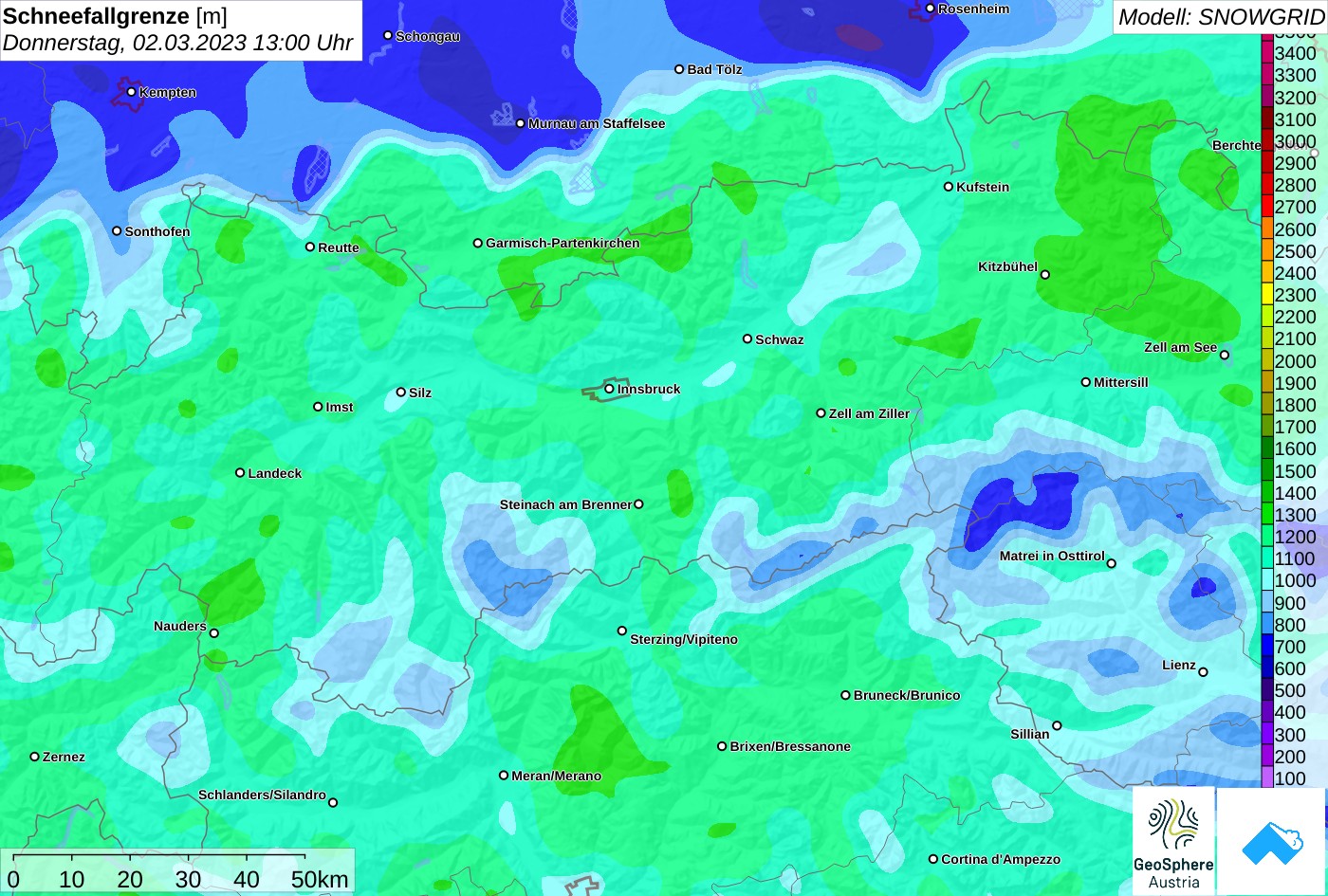Click the 700 m legend color swatch
The width and height of the screenshot is (1328, 896).
click(x=1267, y=647)
